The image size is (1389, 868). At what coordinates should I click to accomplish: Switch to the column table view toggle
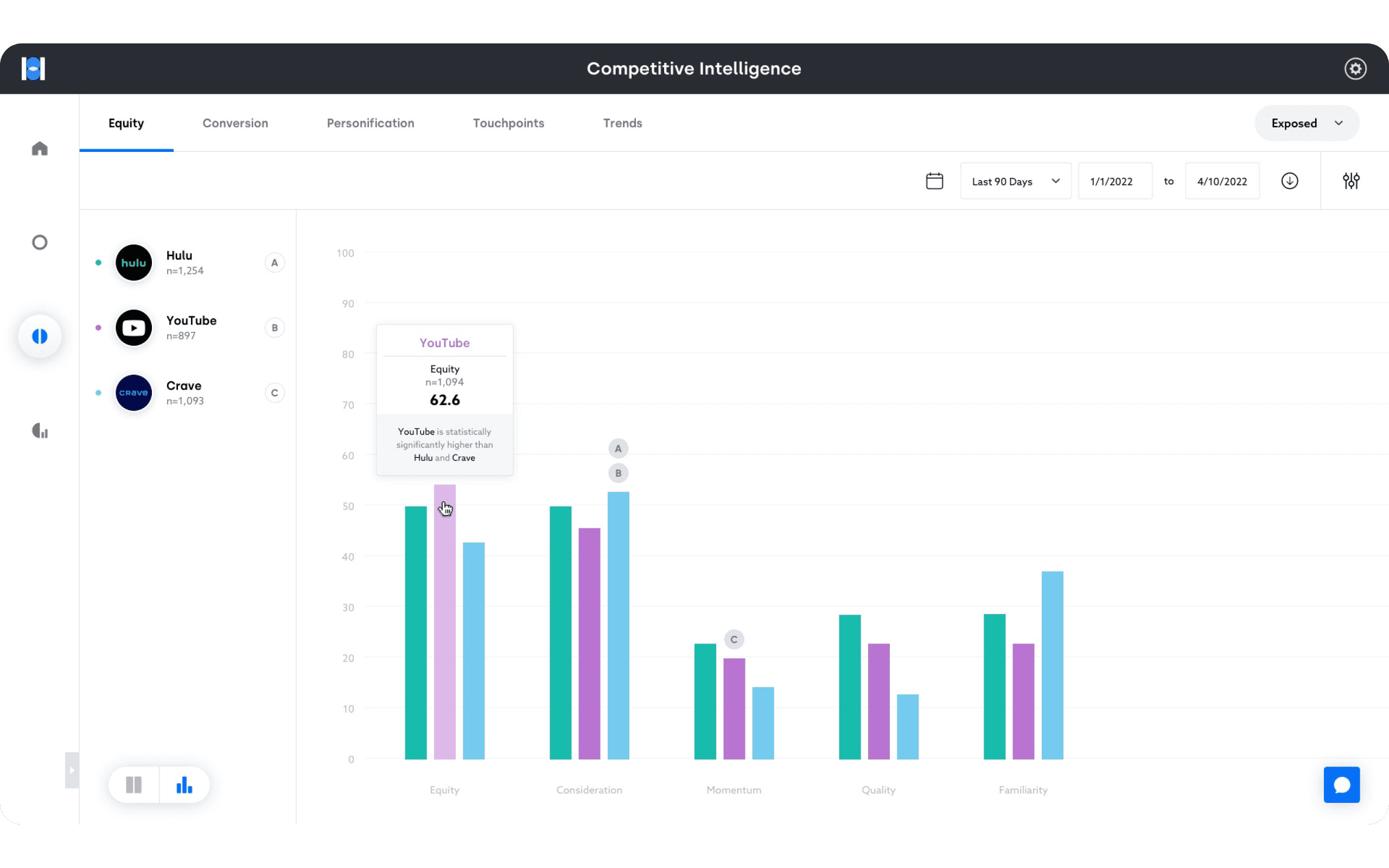(133, 785)
